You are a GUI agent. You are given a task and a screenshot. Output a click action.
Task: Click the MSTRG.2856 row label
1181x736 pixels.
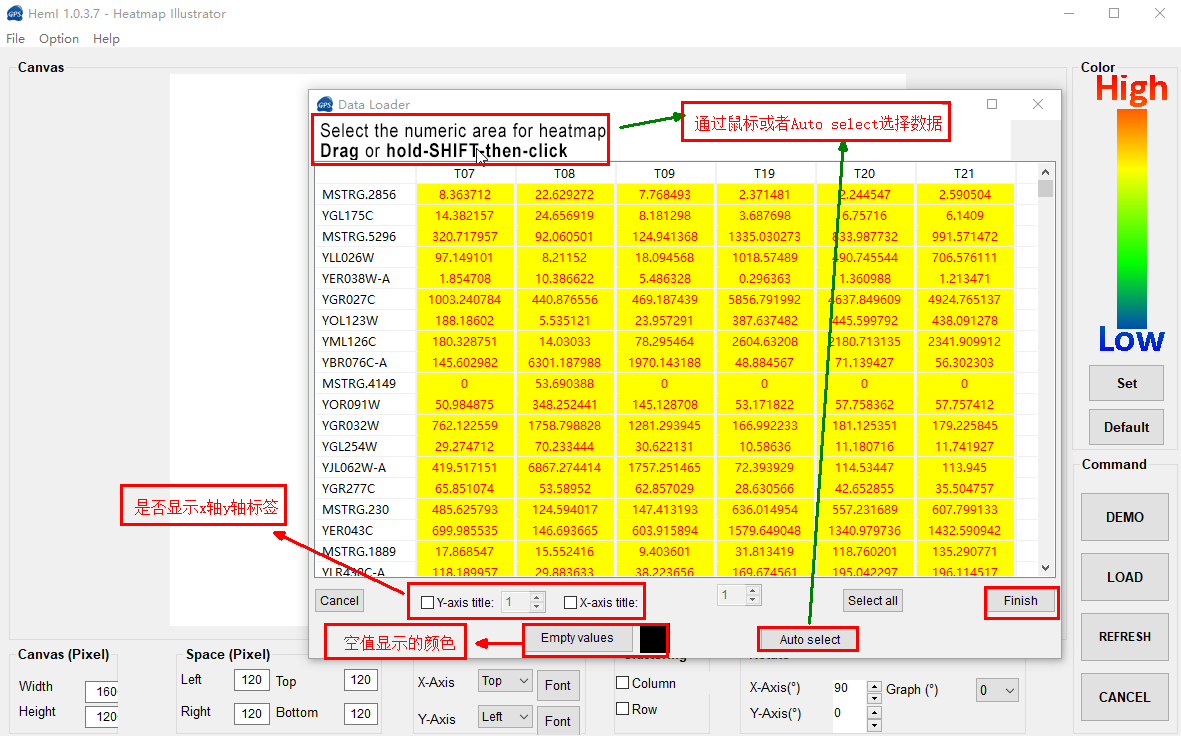click(x=359, y=194)
